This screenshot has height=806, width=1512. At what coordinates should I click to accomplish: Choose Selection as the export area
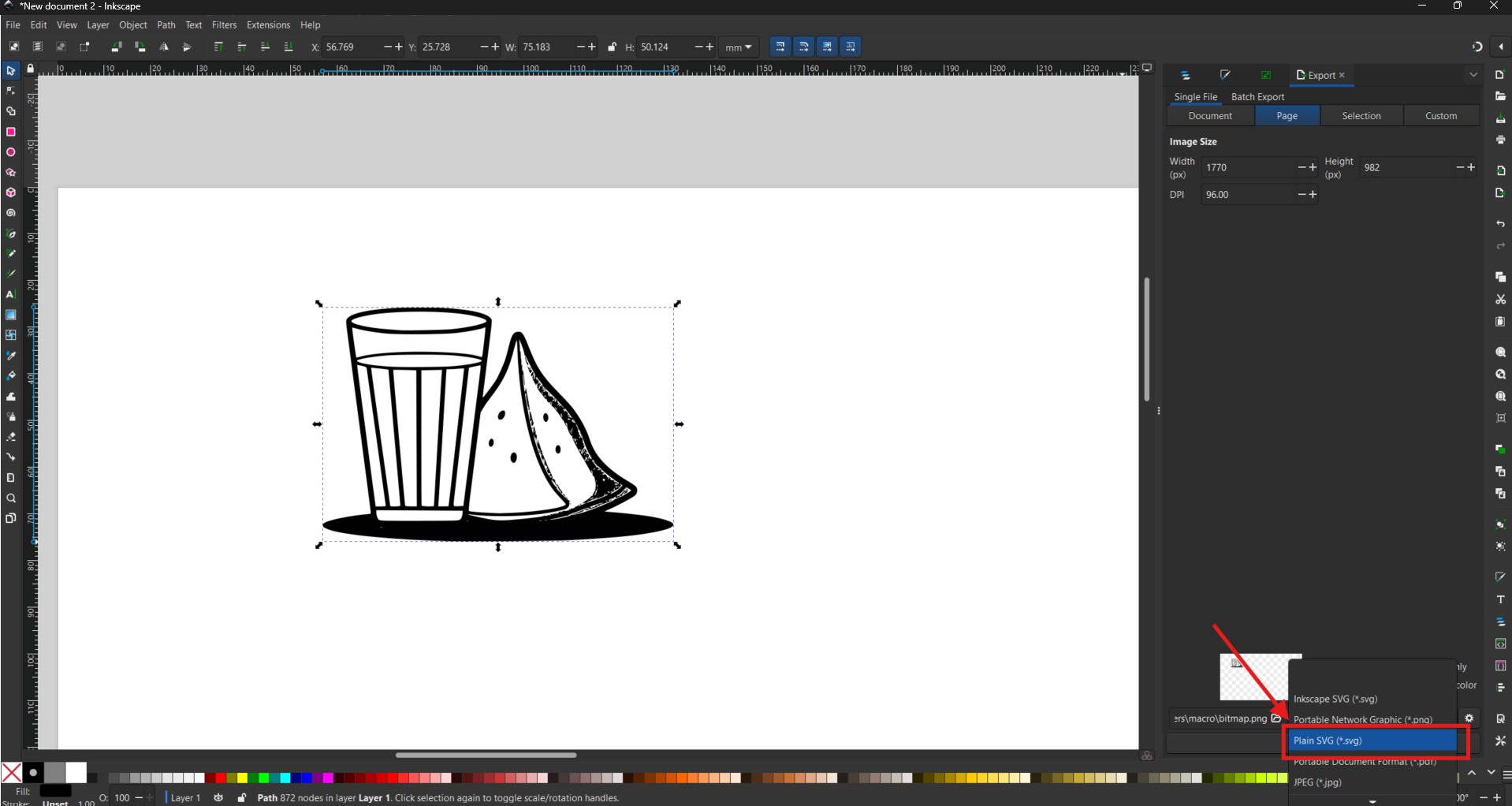pyautogui.click(x=1361, y=116)
